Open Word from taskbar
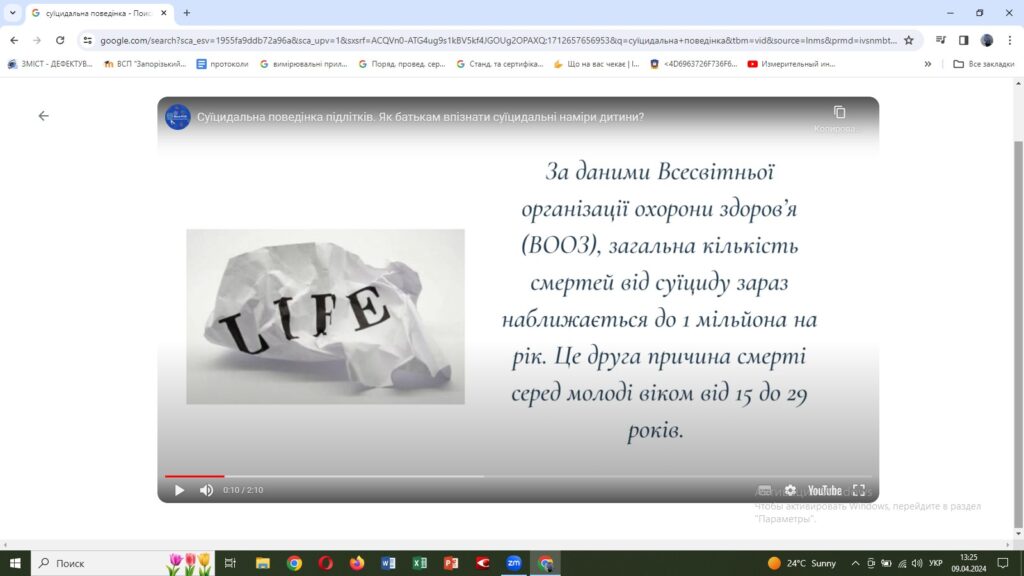Screen dimensions: 1024x576 tap(388, 563)
